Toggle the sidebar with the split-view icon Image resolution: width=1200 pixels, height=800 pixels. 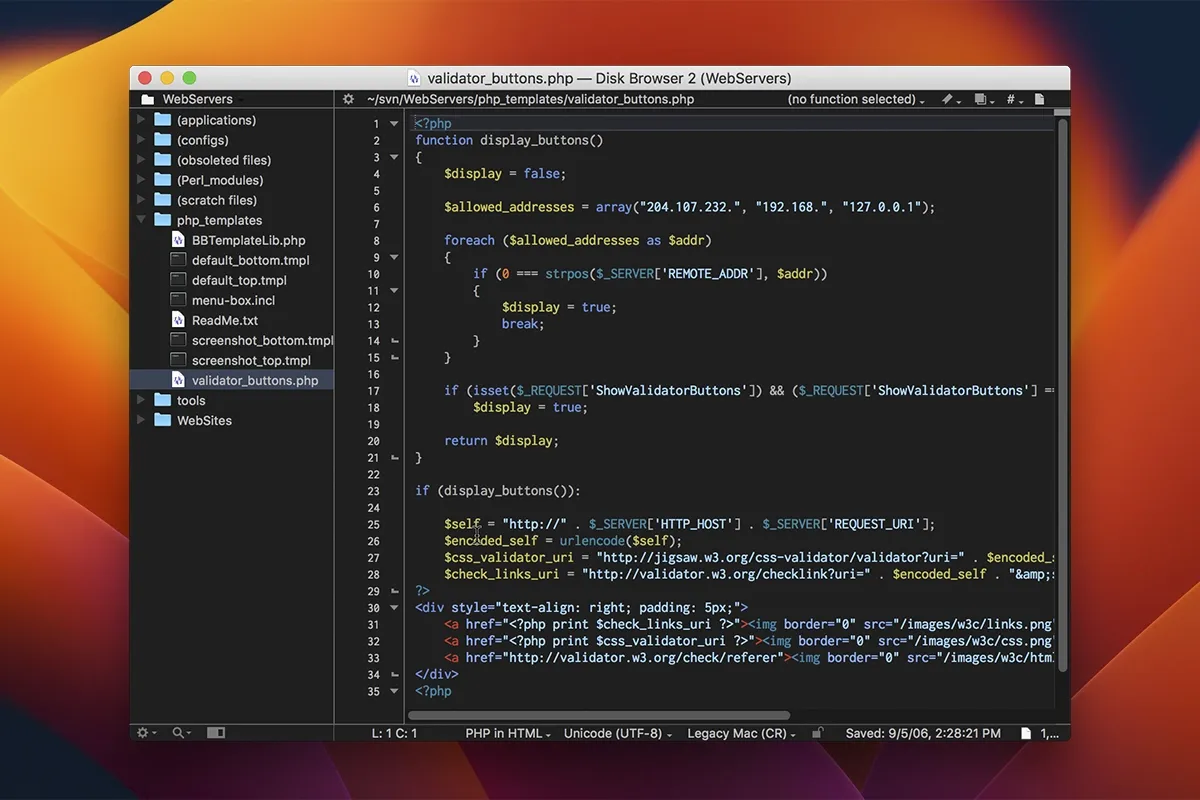(x=216, y=733)
